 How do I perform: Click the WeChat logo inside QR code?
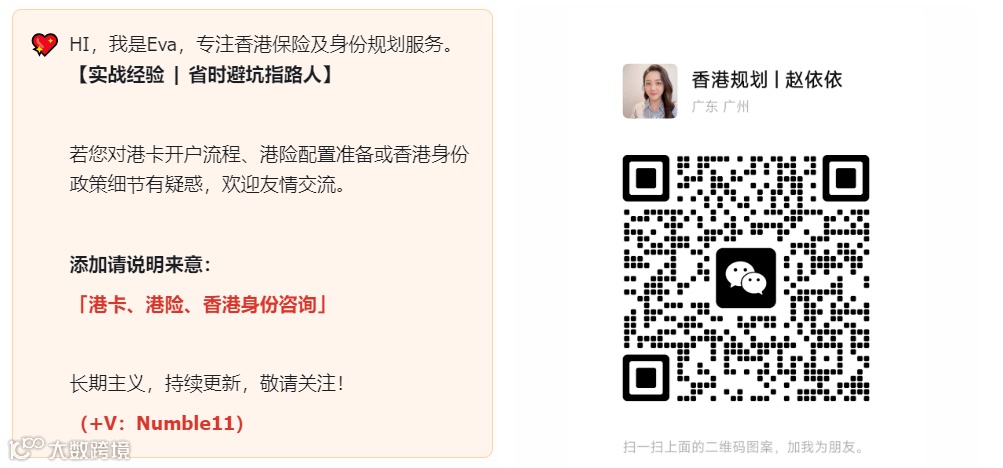click(746, 278)
